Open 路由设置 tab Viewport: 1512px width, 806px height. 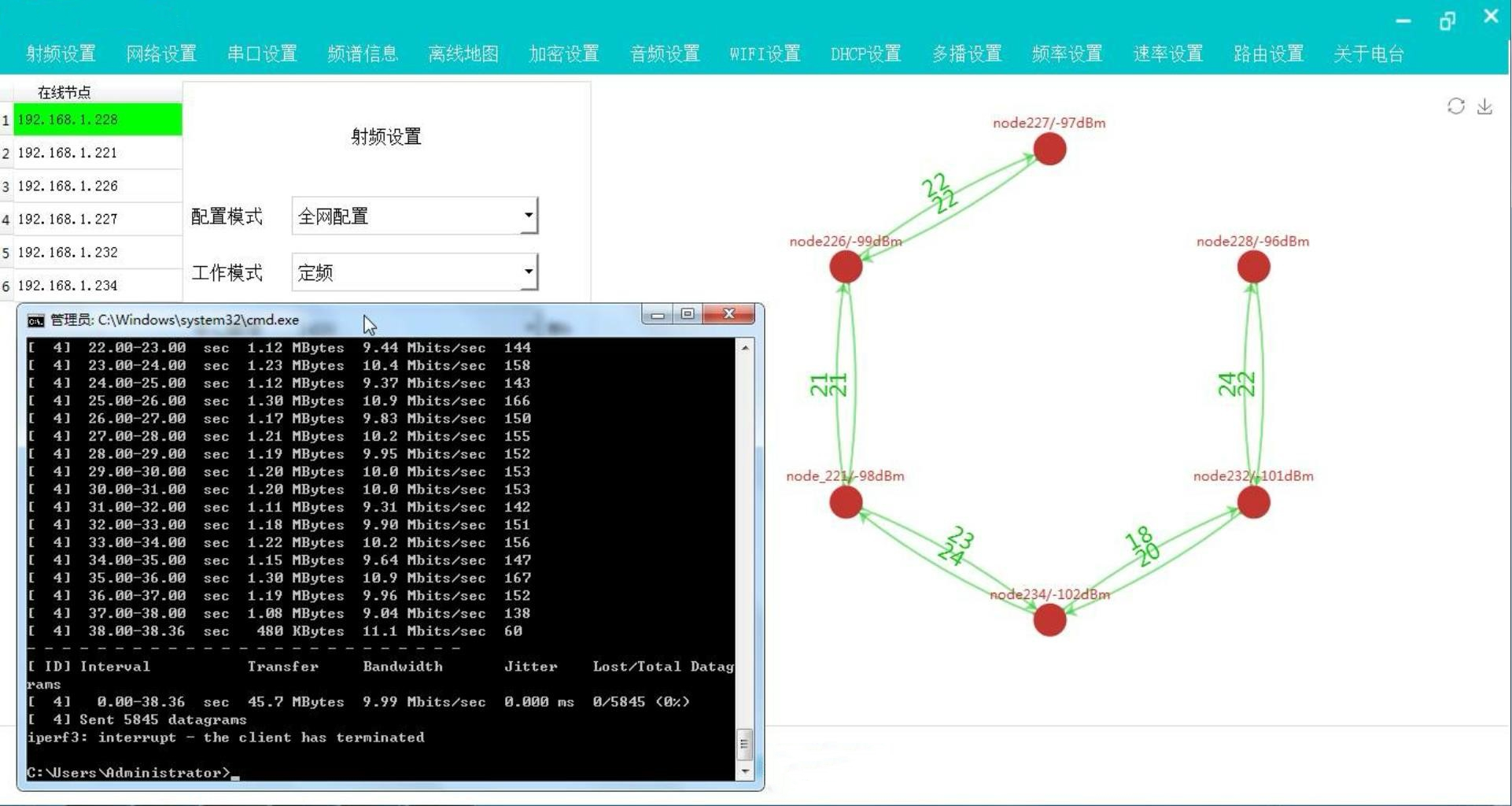pos(1269,54)
